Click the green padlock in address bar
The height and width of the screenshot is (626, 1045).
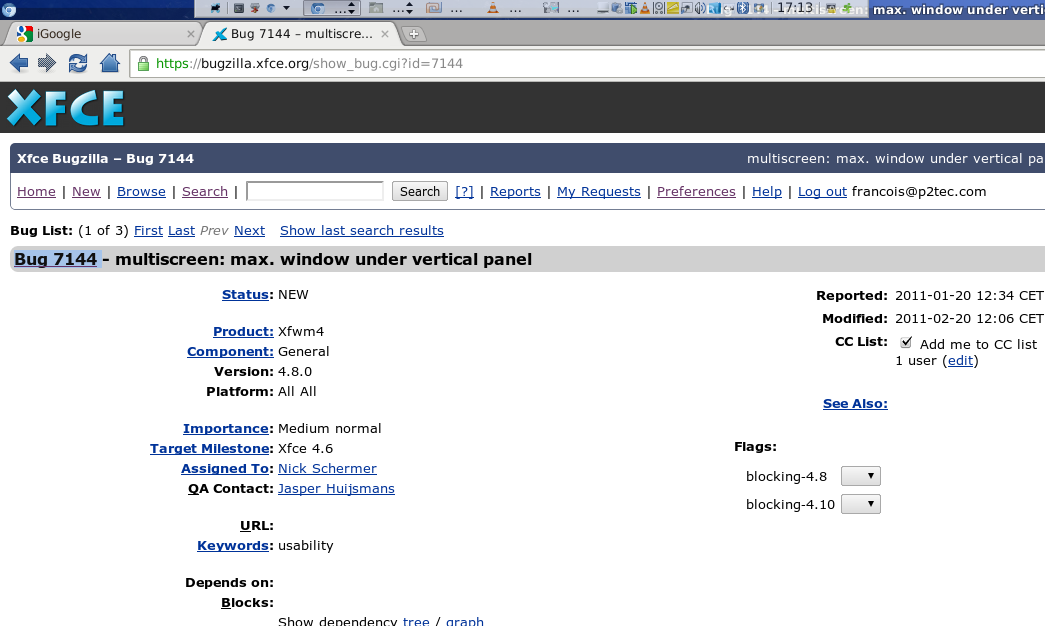[143, 63]
